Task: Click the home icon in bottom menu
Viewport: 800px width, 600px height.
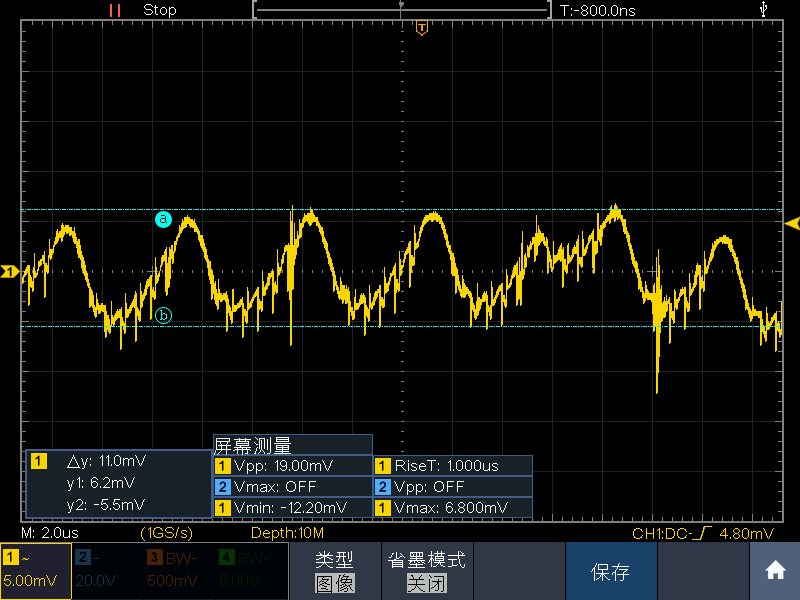Action: (x=774, y=570)
